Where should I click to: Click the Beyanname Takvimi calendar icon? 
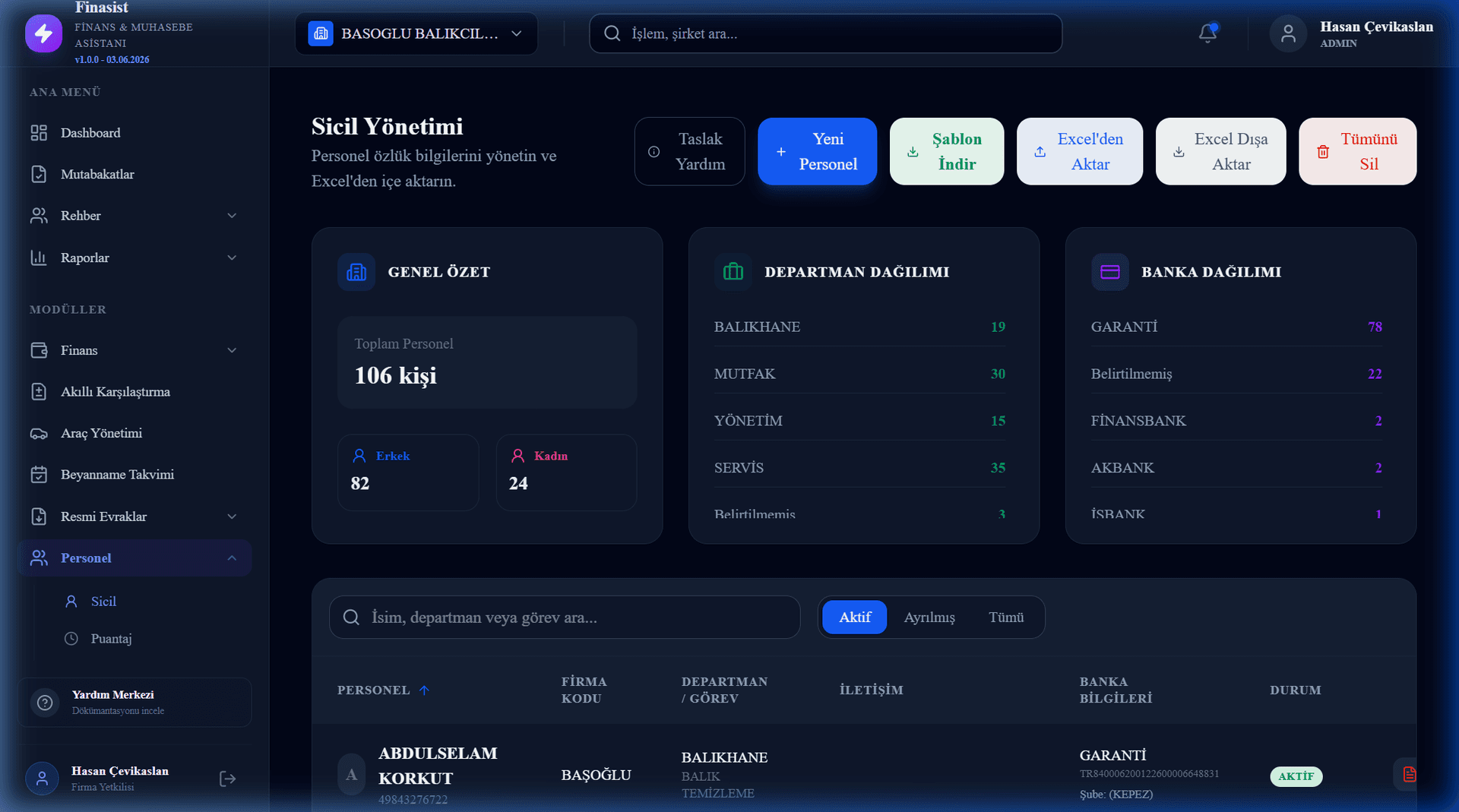39,475
